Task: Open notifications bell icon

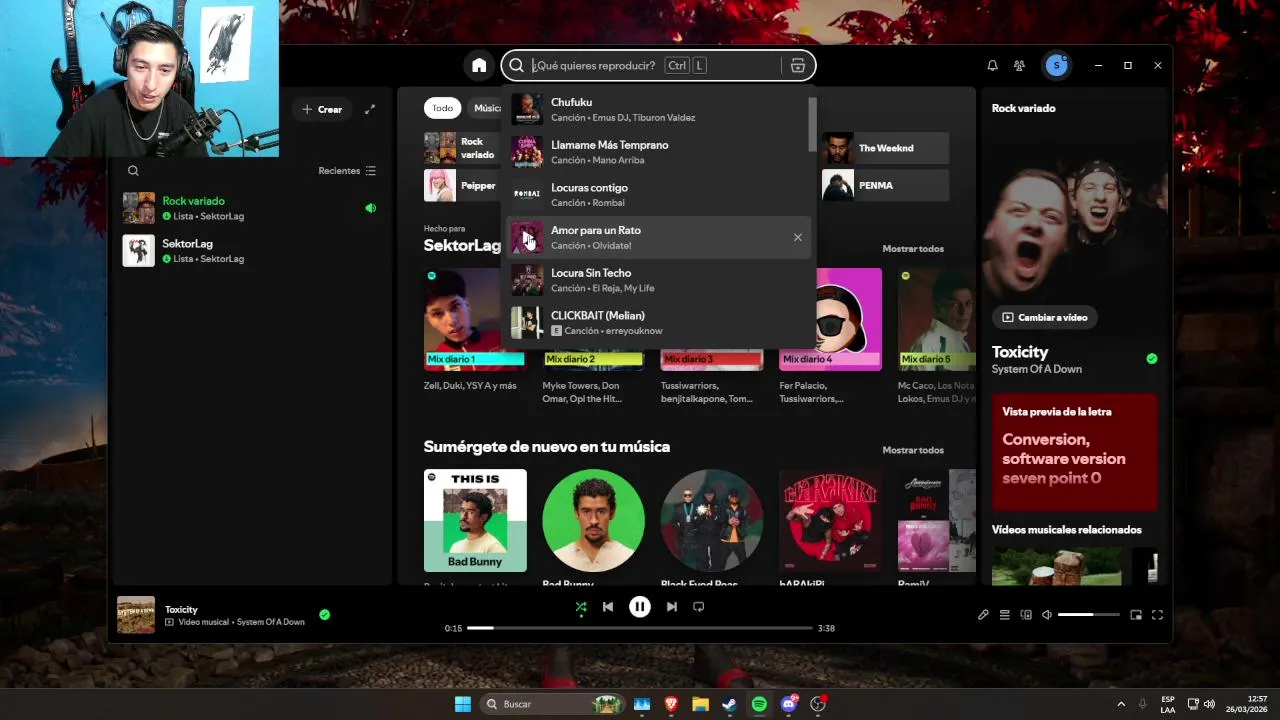Action: coord(992,65)
